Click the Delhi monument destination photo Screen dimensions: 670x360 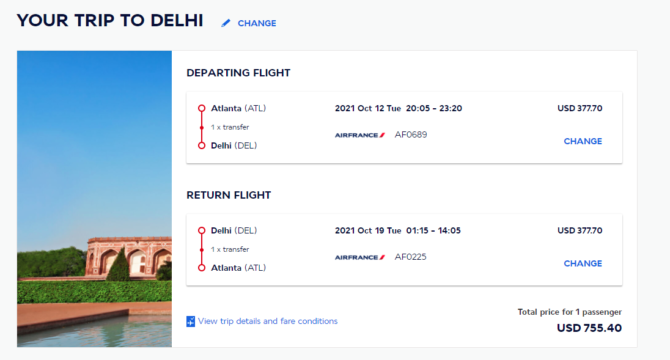(x=94, y=199)
